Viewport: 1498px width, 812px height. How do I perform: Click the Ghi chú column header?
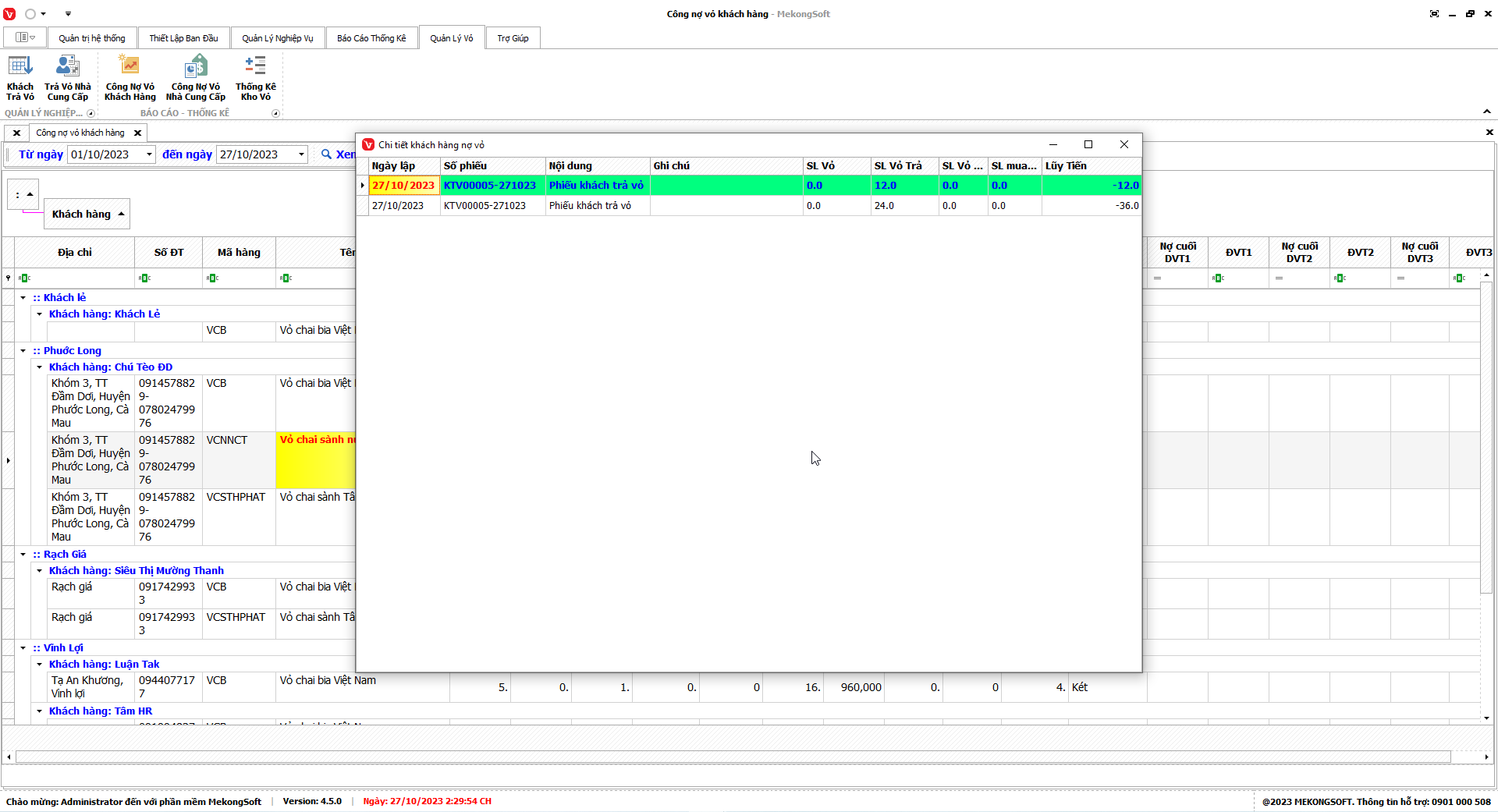(x=726, y=166)
